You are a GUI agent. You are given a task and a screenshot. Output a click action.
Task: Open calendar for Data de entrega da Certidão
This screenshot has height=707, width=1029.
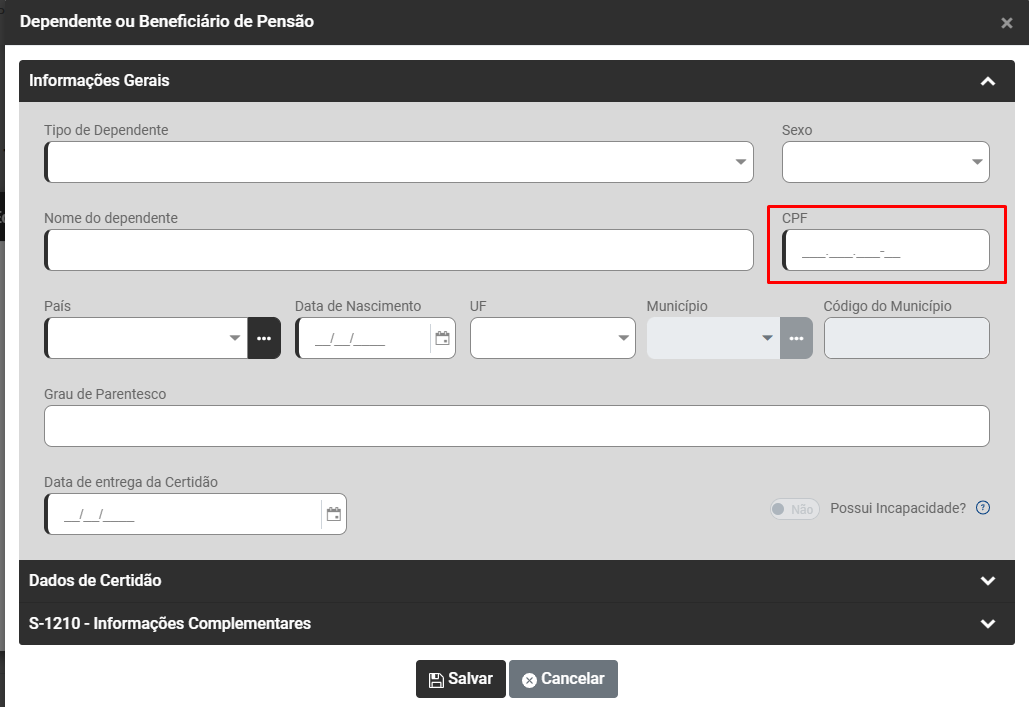point(334,514)
